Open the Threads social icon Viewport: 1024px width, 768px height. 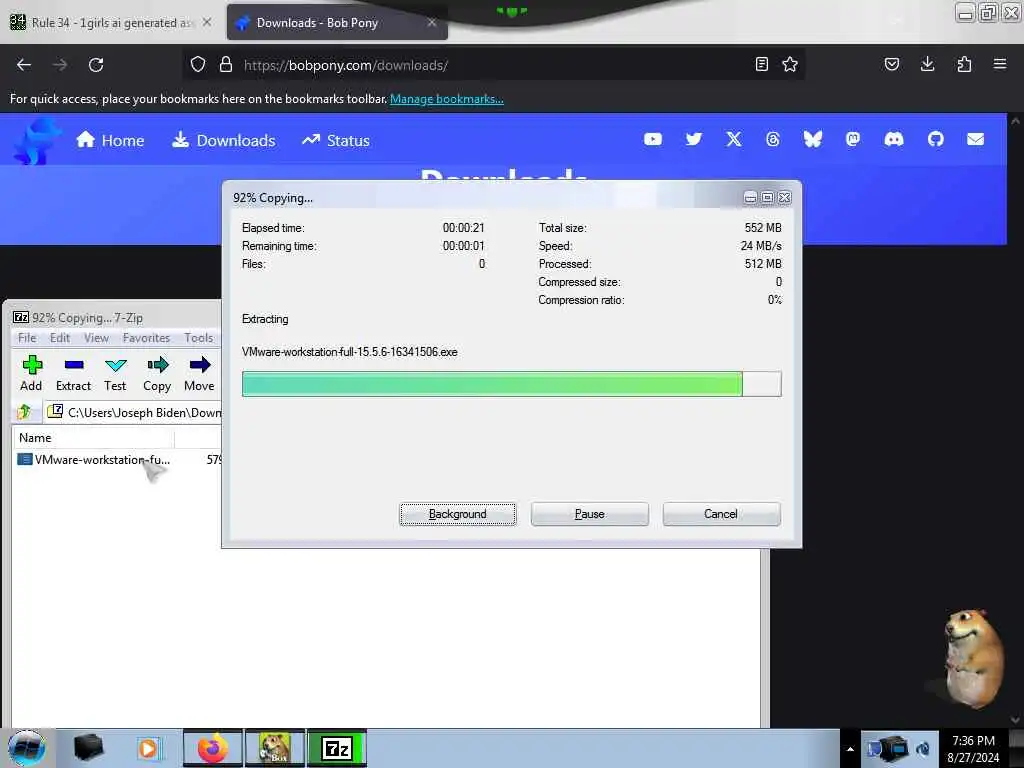point(773,139)
